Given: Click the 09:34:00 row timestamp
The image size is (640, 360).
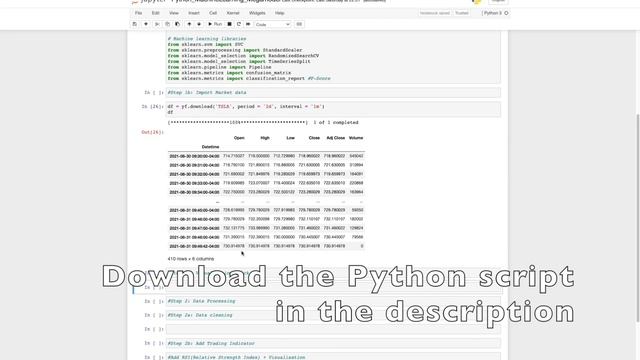Looking at the screenshot, I should coord(194,192).
